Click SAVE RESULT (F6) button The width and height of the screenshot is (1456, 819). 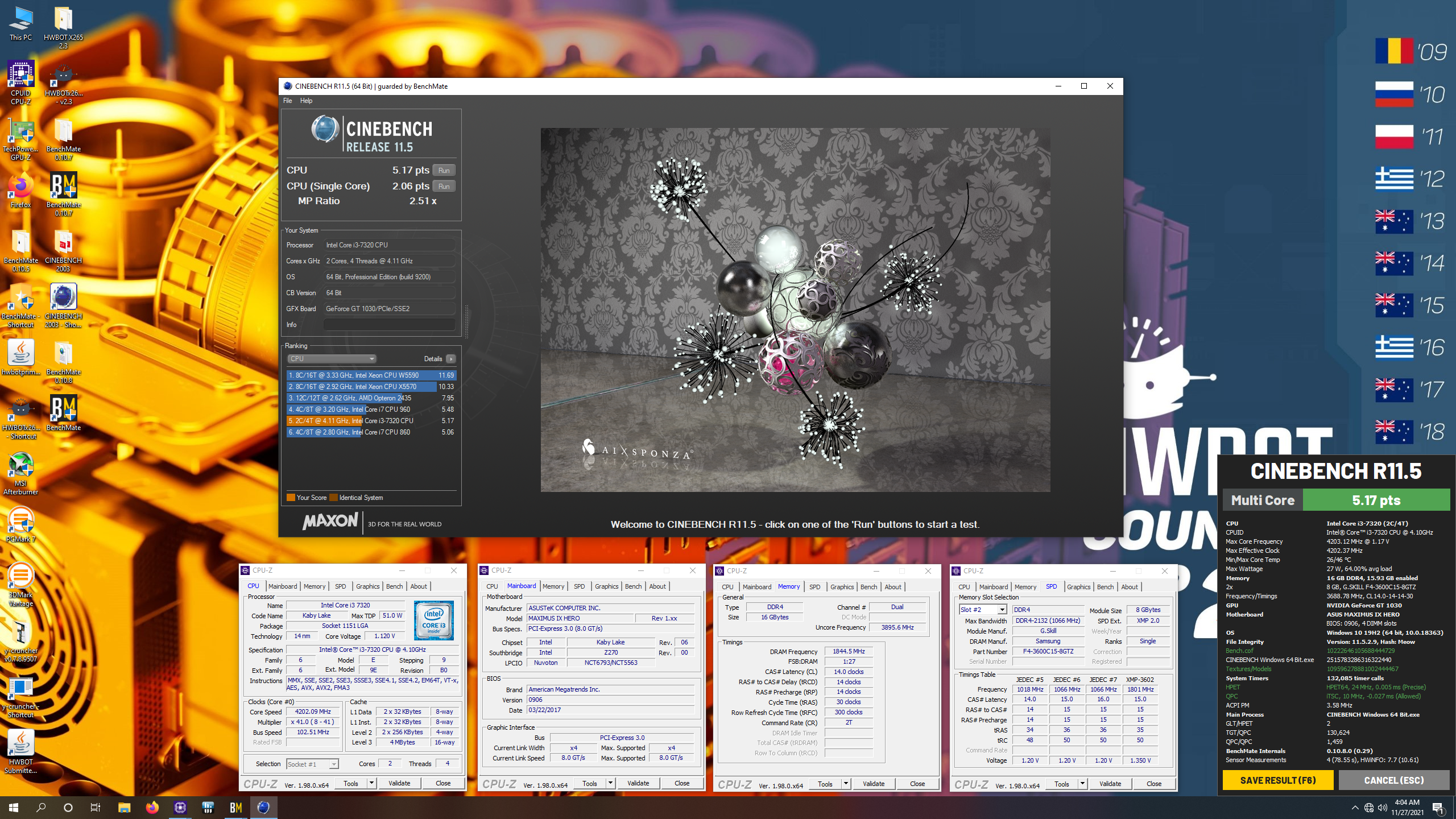(x=1278, y=780)
